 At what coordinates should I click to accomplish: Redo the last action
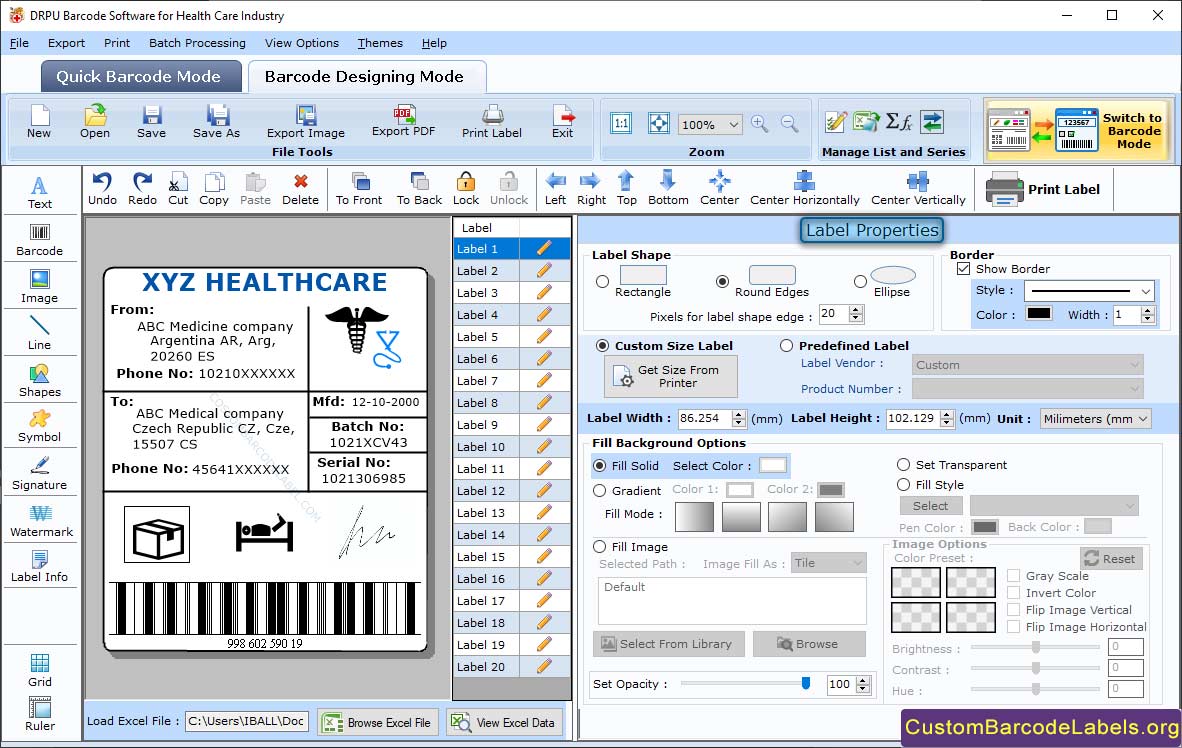[142, 189]
